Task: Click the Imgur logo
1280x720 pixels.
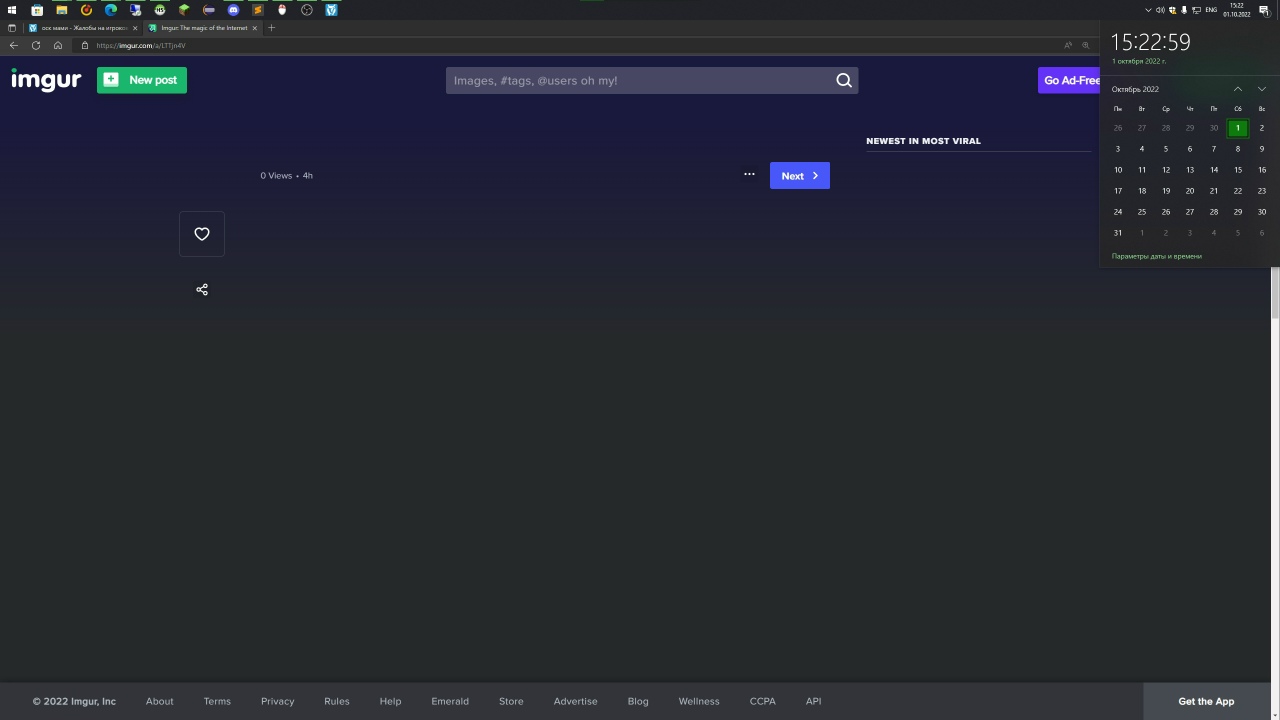Action: (46, 80)
